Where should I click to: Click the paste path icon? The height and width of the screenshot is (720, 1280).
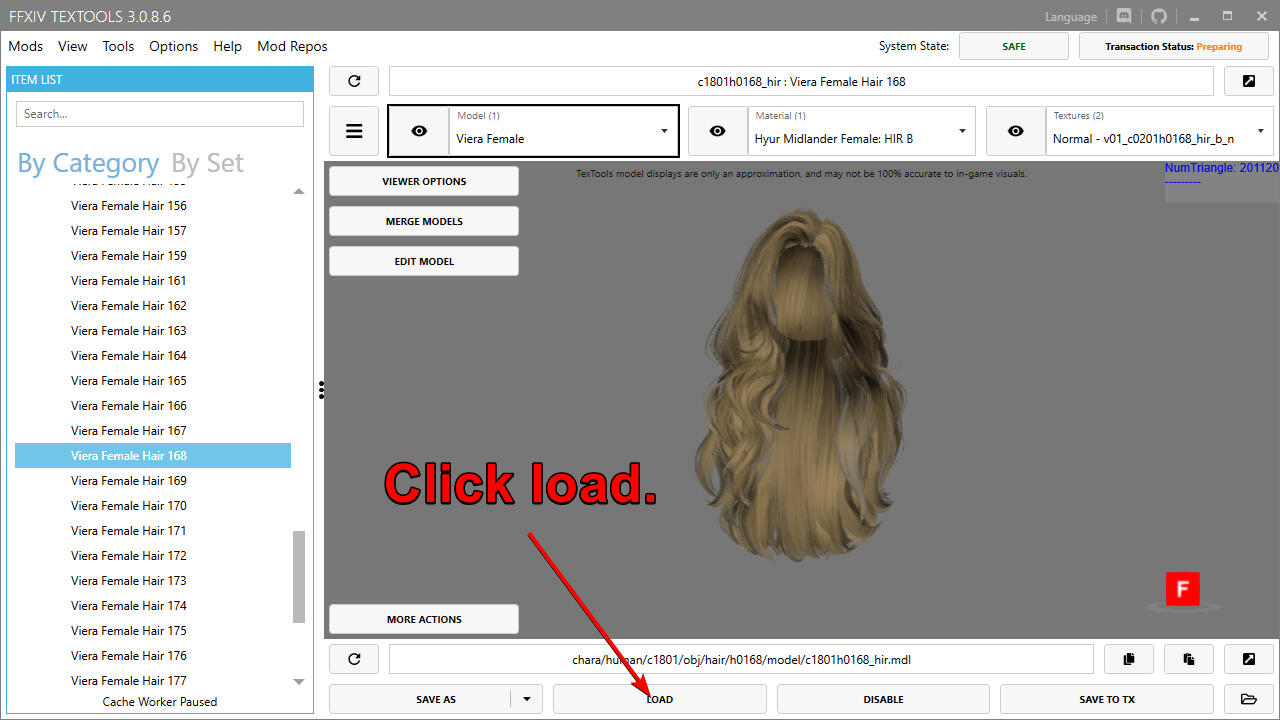(1189, 659)
